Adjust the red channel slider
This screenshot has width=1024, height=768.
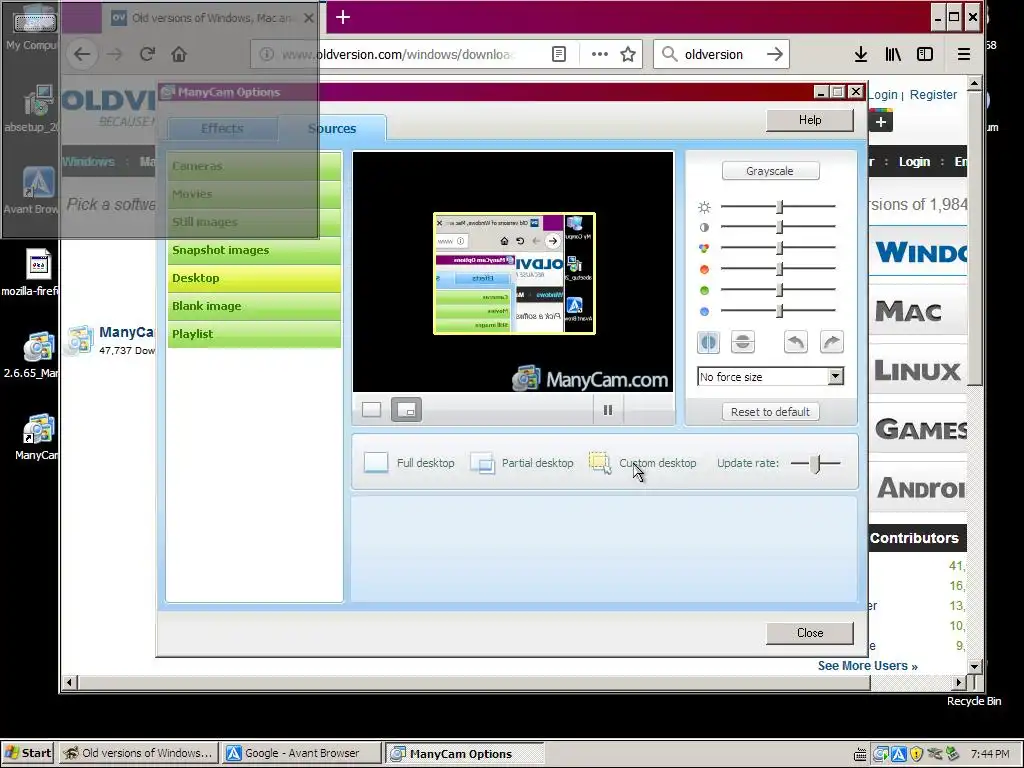[x=779, y=269]
